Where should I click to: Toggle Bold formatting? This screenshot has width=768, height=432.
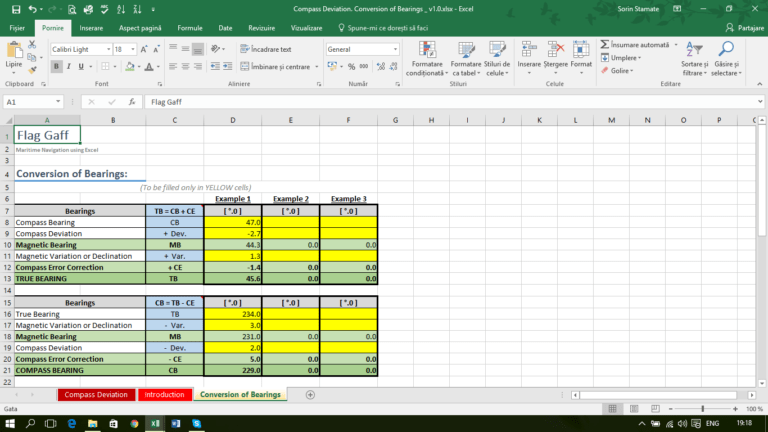pos(56,66)
